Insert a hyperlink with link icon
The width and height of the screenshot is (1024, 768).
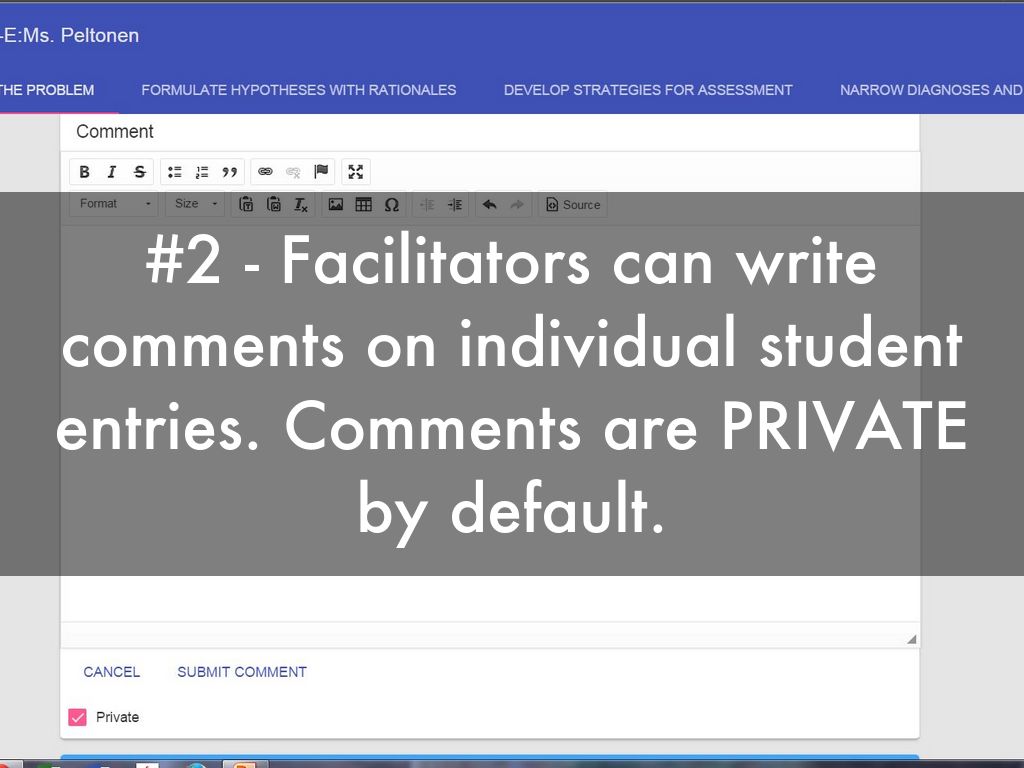[265, 172]
